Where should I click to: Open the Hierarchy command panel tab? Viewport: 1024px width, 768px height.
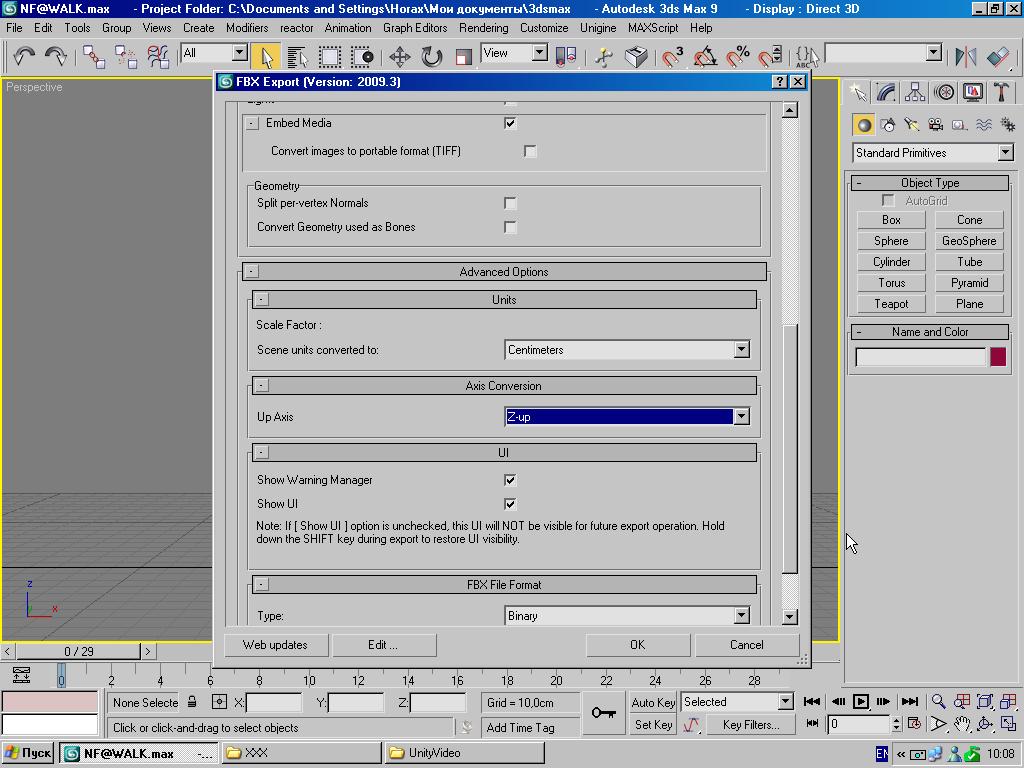(915, 92)
